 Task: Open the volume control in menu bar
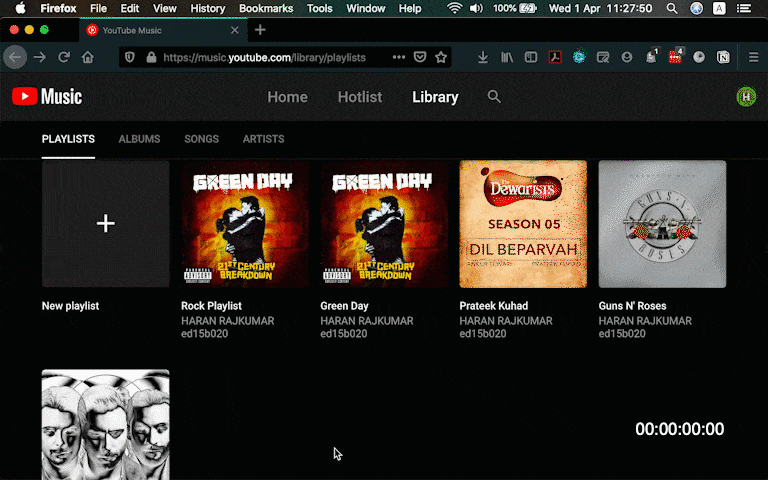point(476,8)
